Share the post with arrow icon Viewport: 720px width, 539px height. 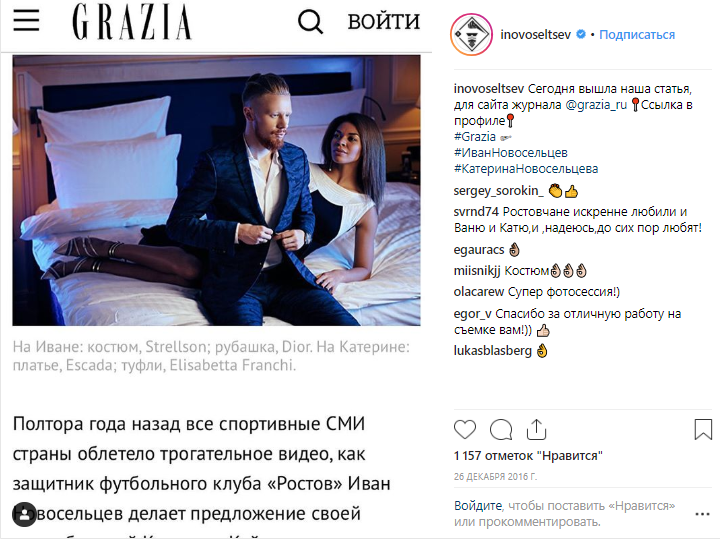click(x=536, y=430)
